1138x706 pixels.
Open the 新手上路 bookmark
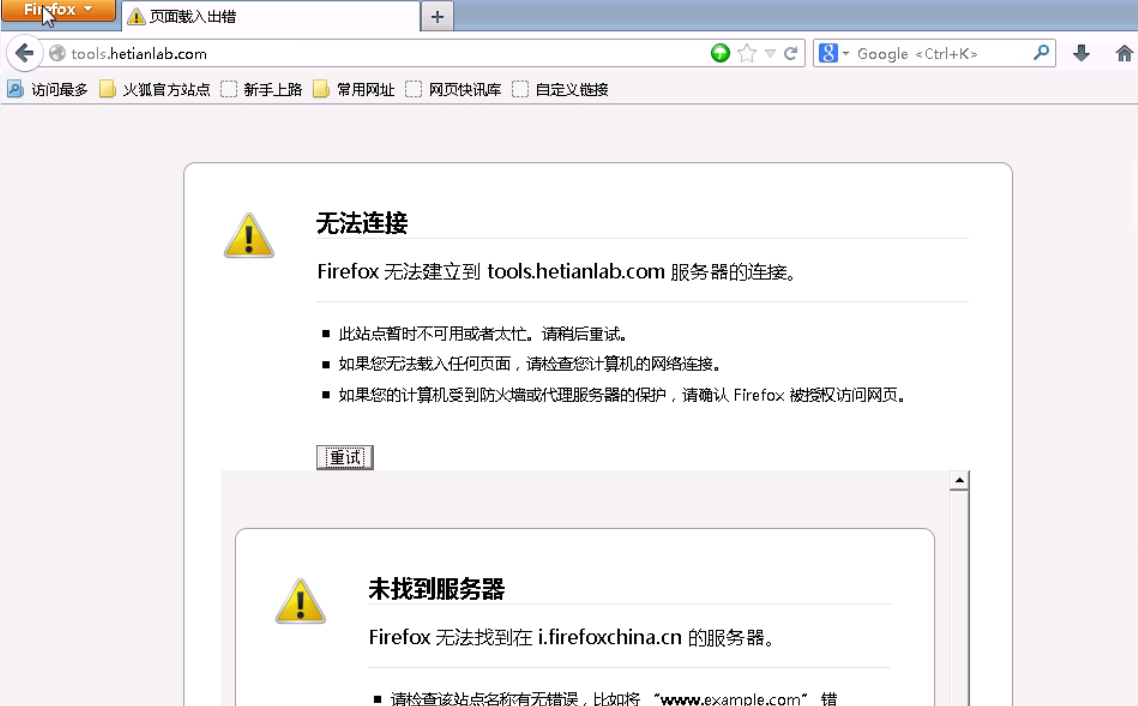pyautogui.click(x=261, y=89)
